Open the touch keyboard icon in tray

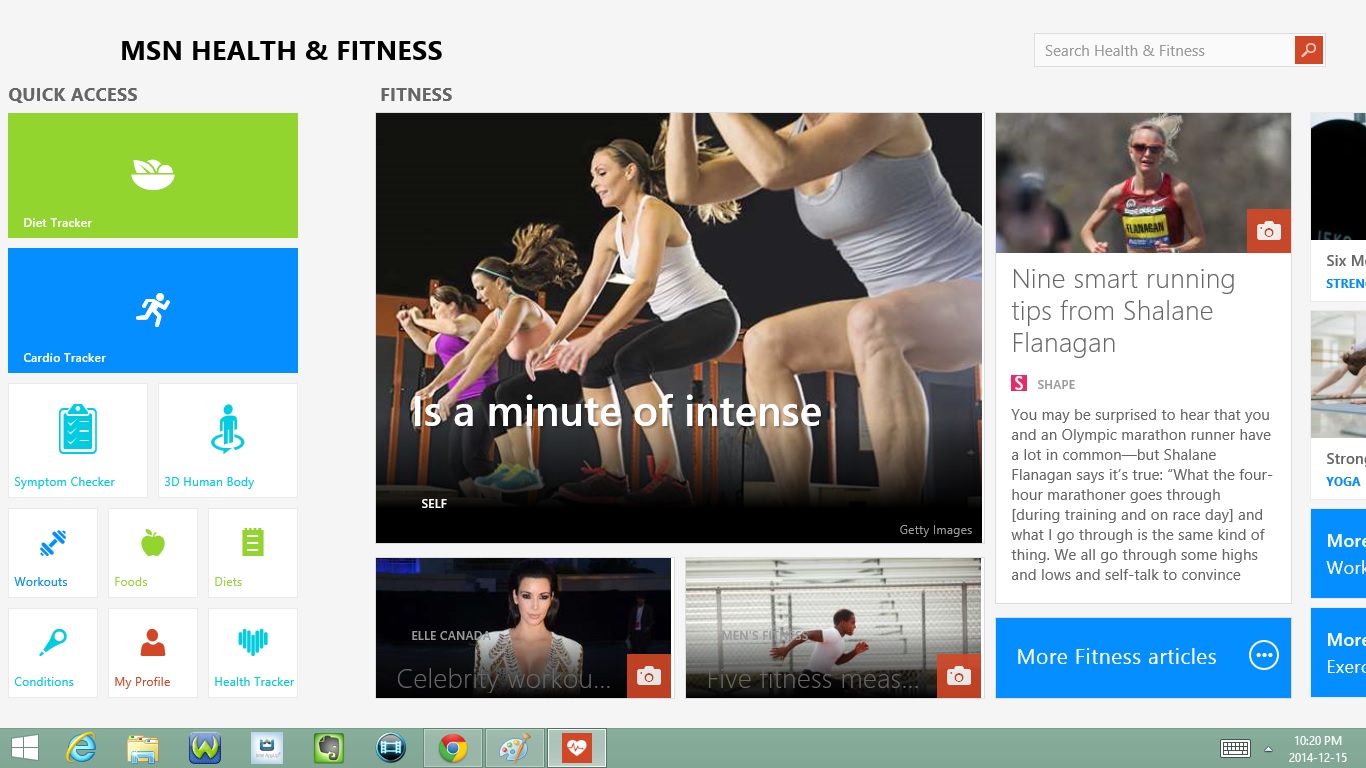click(1235, 748)
